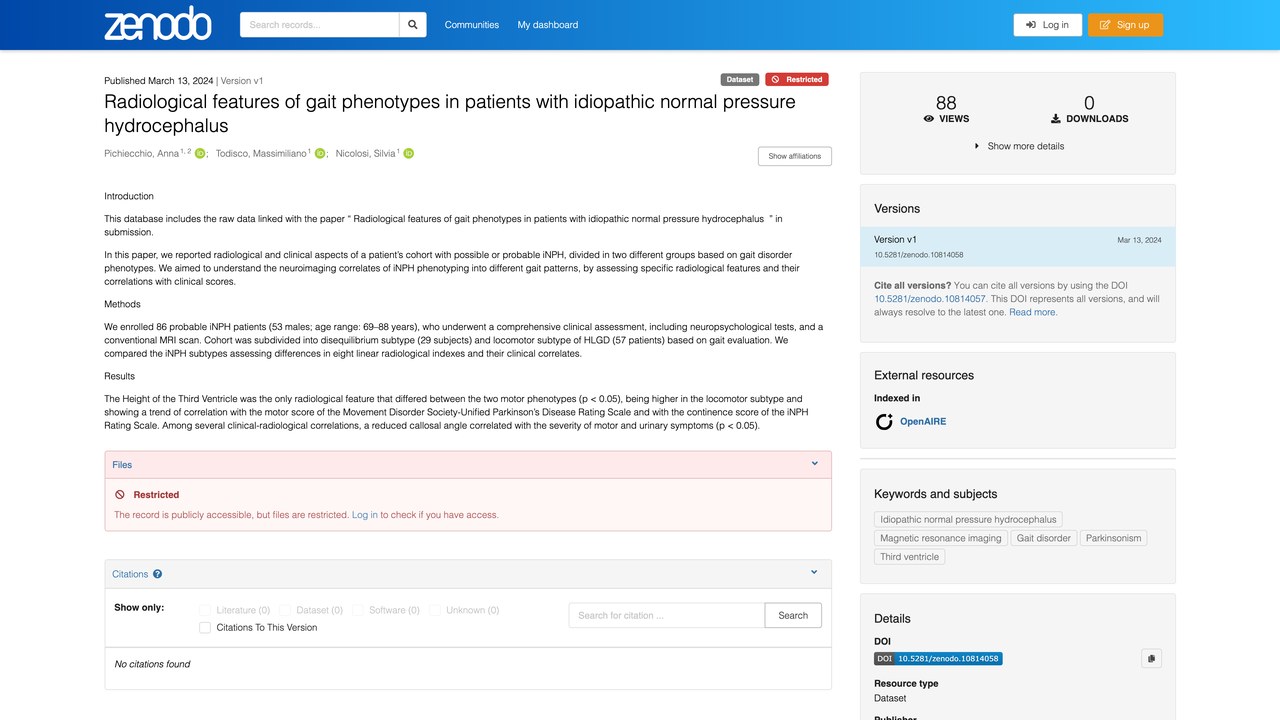
Task: Click the magnifier search icon button
Action: click(412, 25)
